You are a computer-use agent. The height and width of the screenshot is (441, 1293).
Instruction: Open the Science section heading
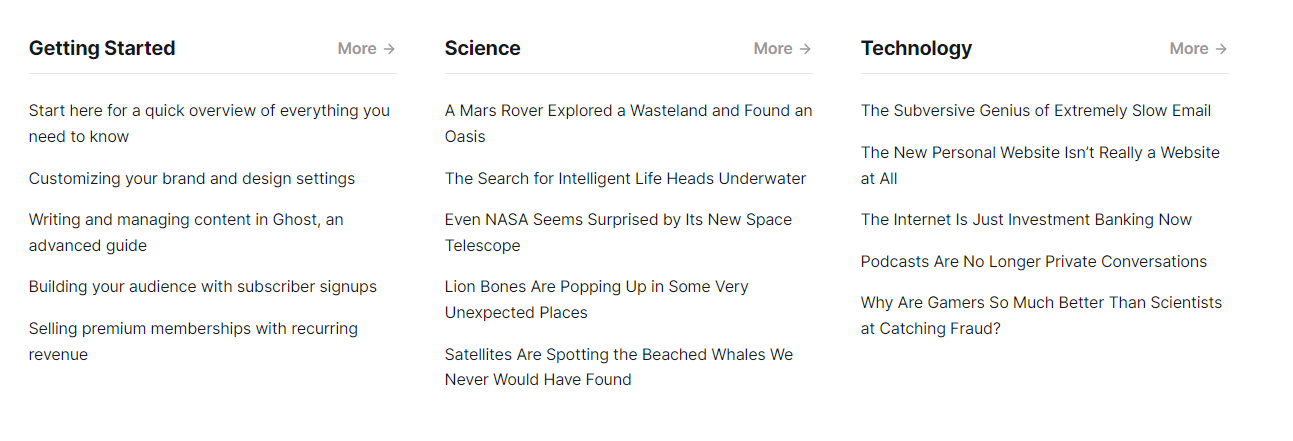[x=482, y=48]
